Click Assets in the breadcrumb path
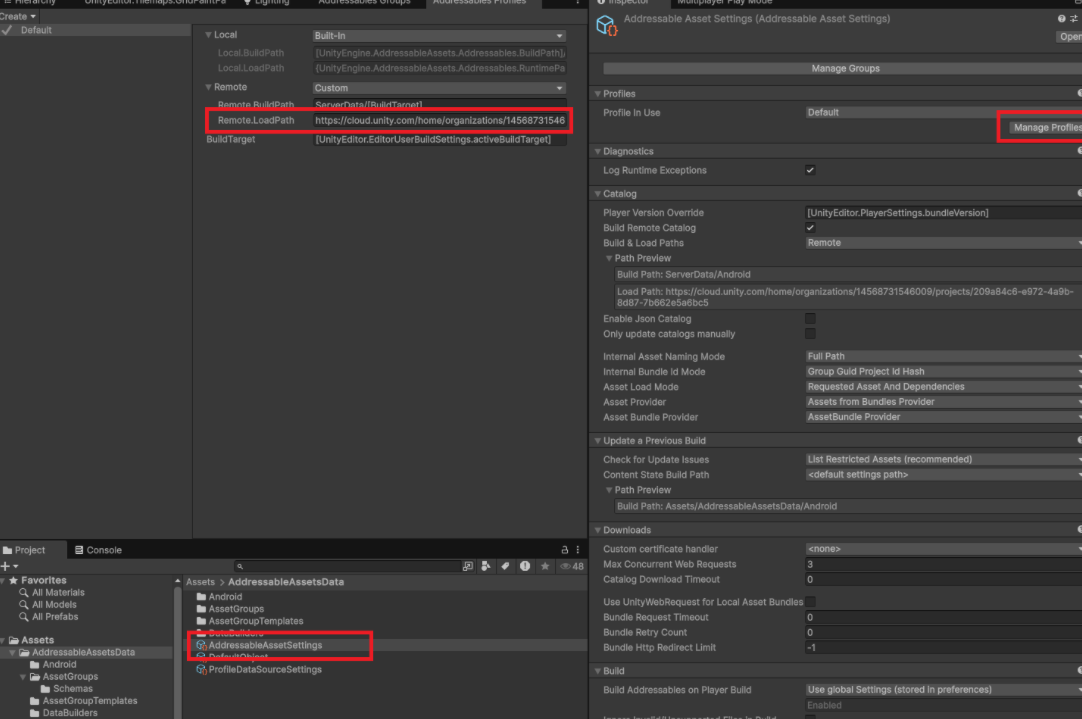1082x719 pixels. [x=200, y=582]
